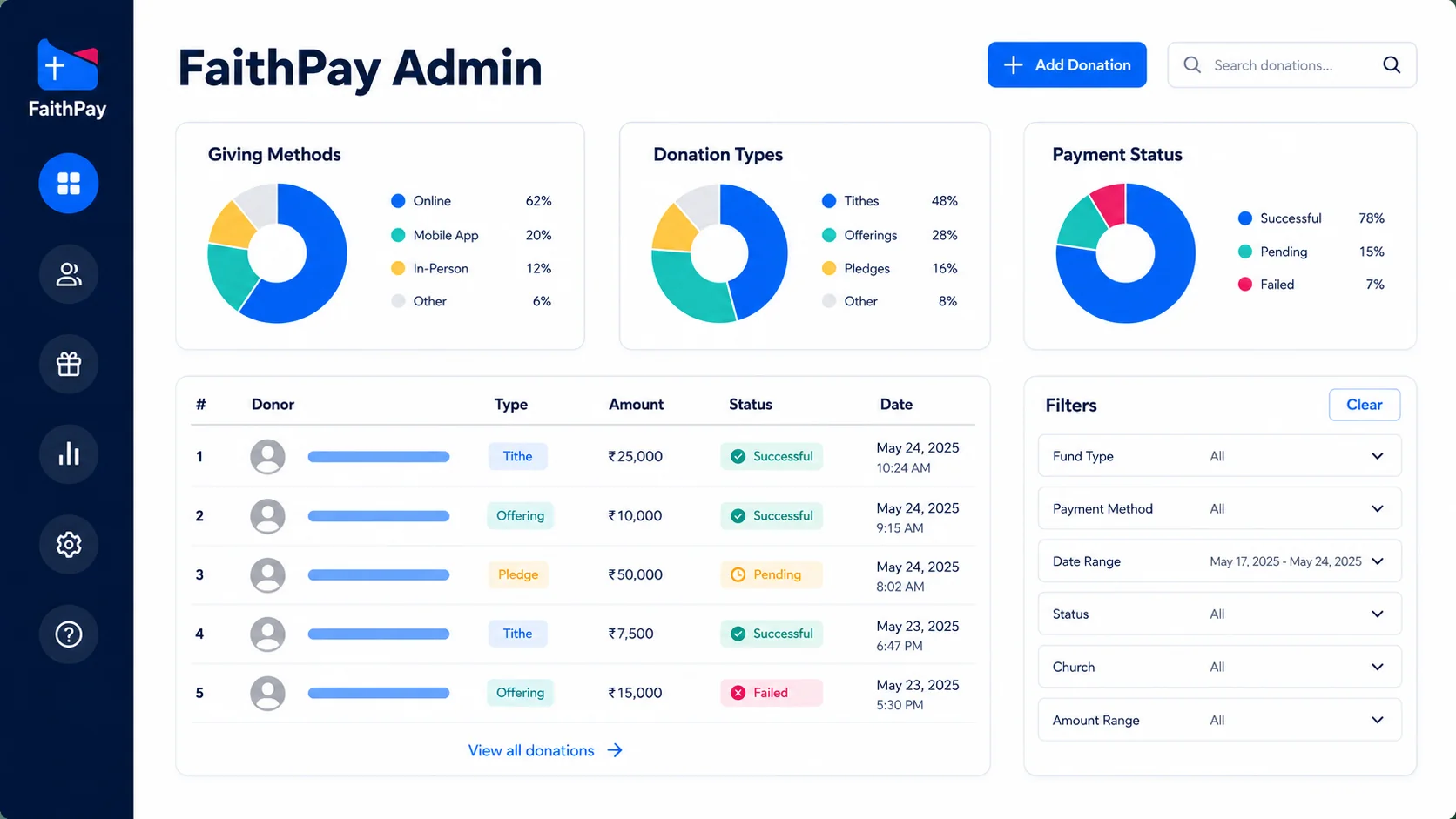Click the Failed red legend dot
The height and width of the screenshot is (819, 1456).
1245,285
